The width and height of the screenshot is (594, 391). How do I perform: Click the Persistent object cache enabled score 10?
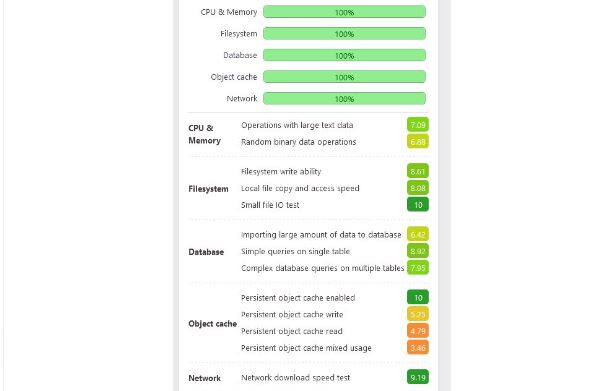(418, 297)
